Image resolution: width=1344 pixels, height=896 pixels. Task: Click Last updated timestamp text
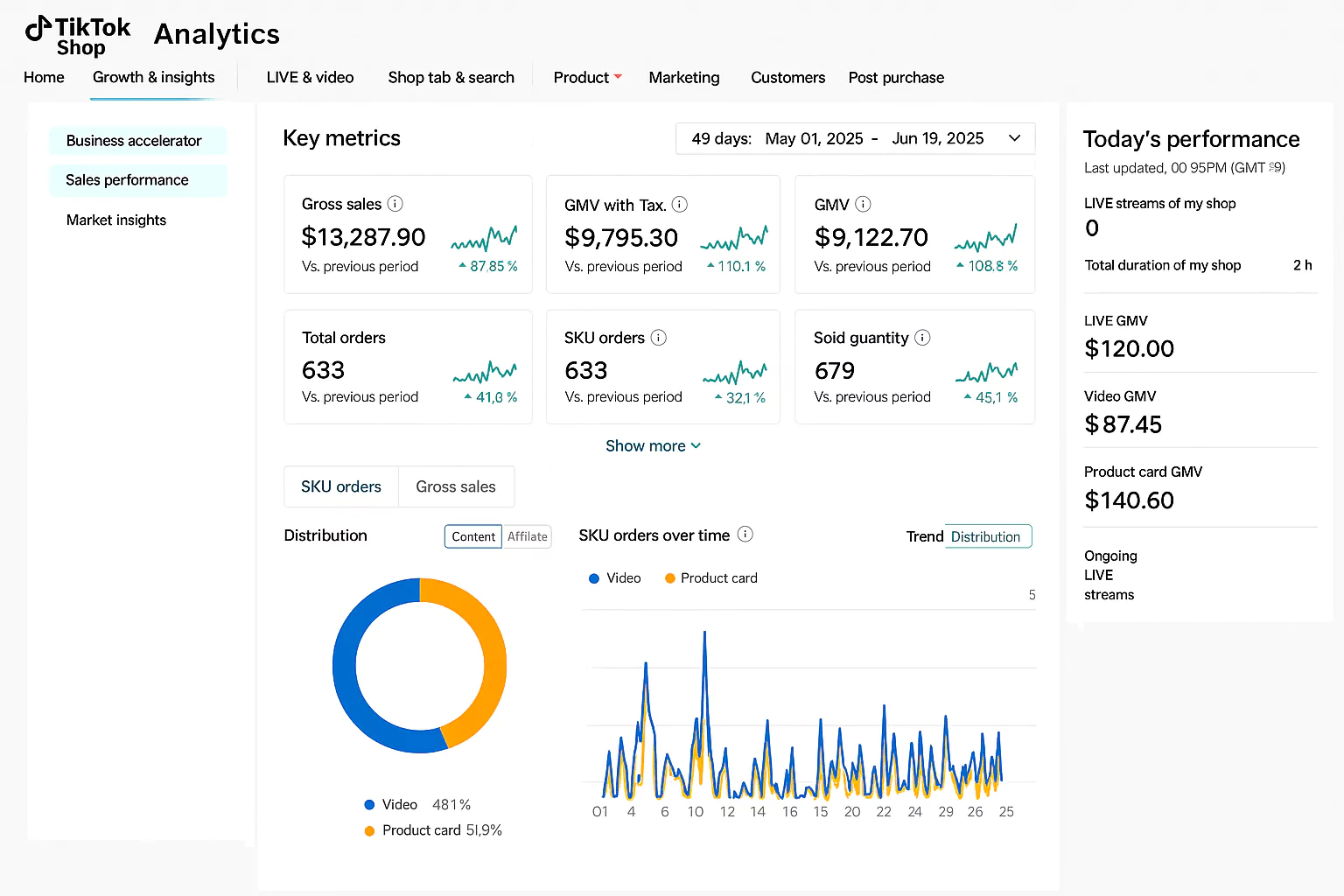coord(1185,168)
